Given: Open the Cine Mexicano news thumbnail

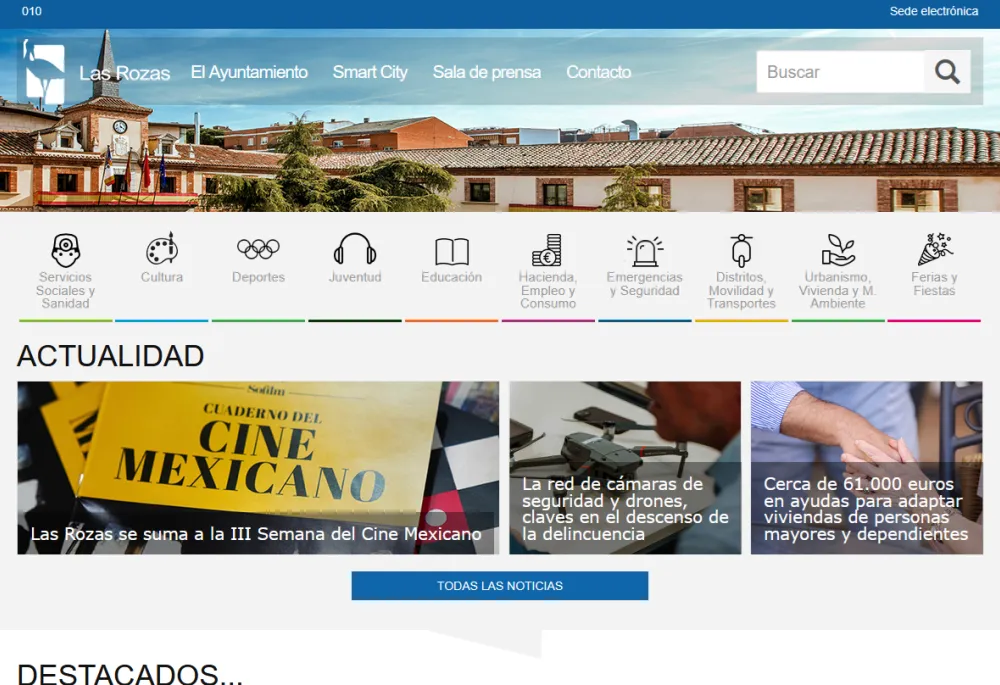Looking at the screenshot, I should click(258, 468).
